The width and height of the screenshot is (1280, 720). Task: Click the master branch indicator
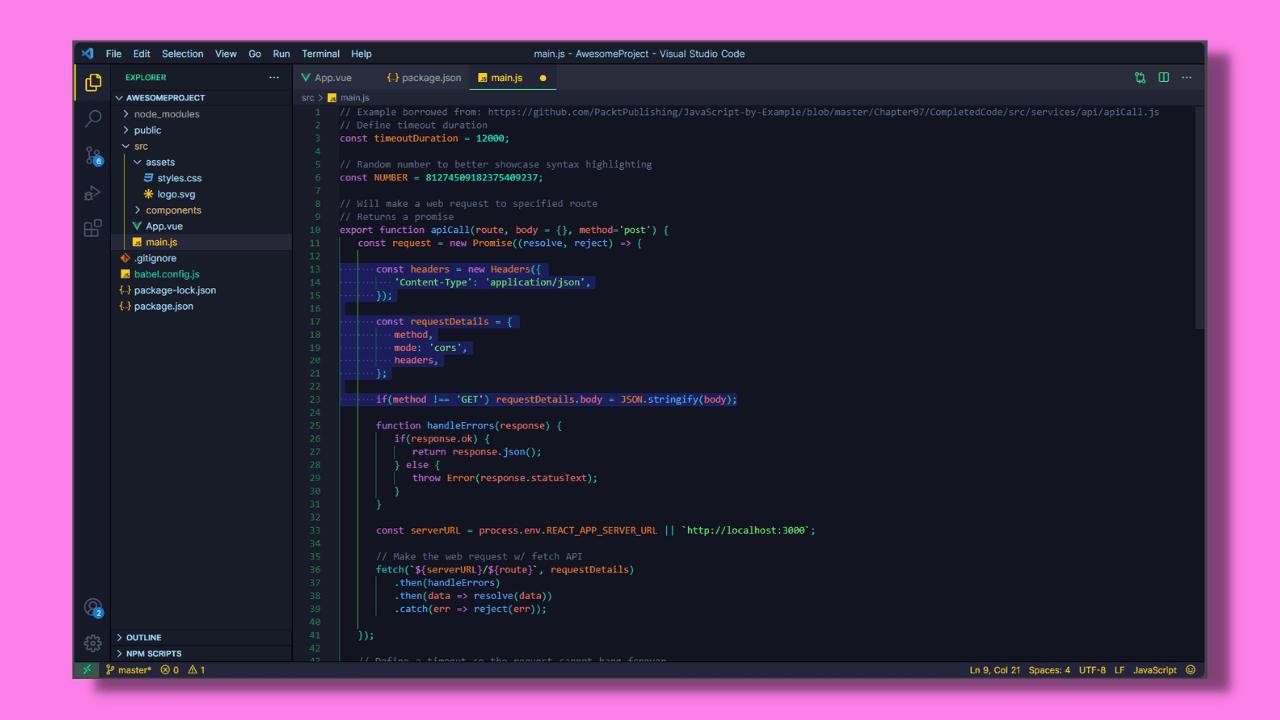(x=129, y=670)
